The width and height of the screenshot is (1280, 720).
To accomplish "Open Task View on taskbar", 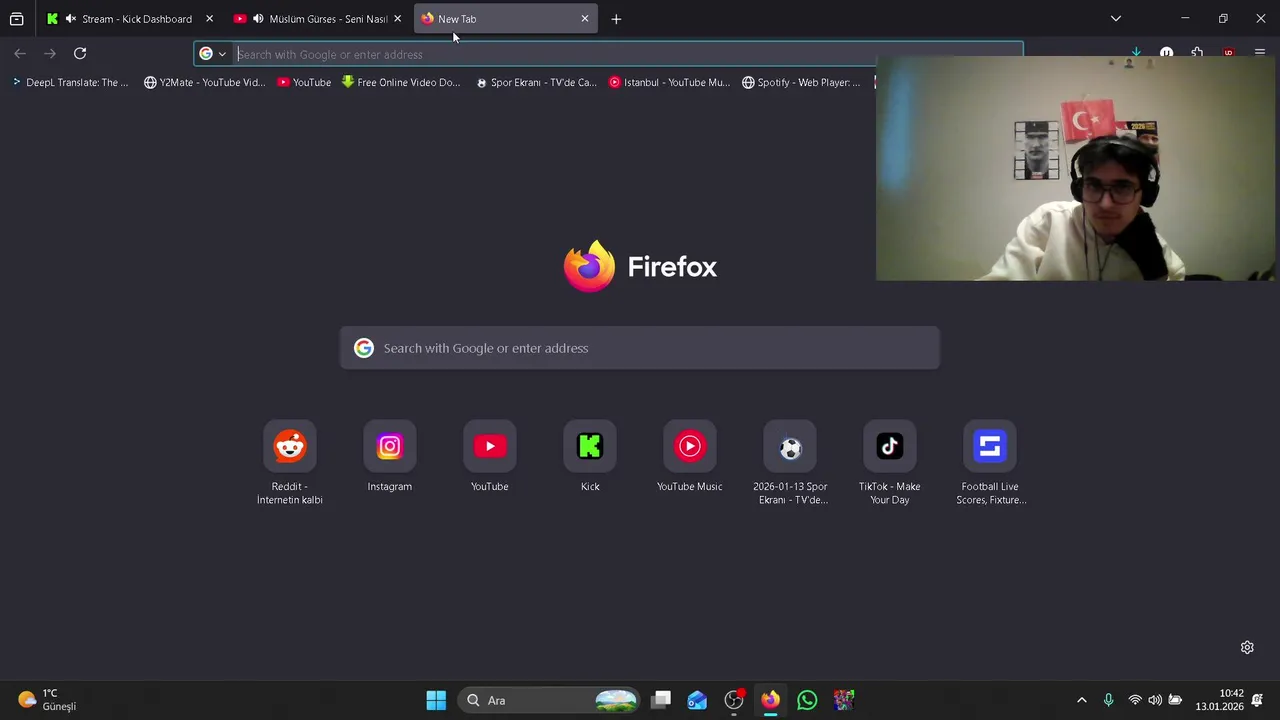I will click(x=661, y=700).
